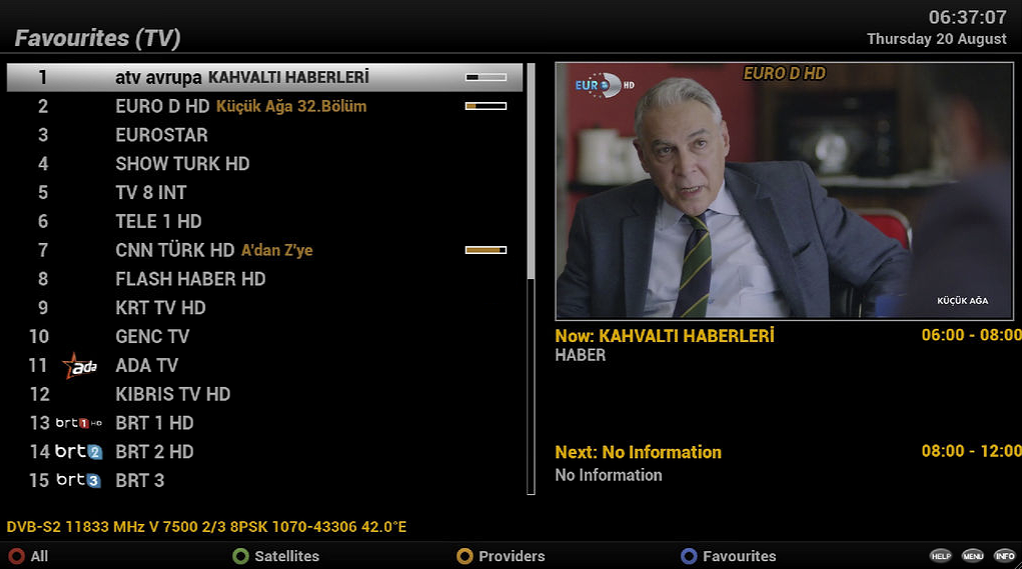Select channel 6 TELE 1 HD
The image size is (1022, 569).
(265, 222)
